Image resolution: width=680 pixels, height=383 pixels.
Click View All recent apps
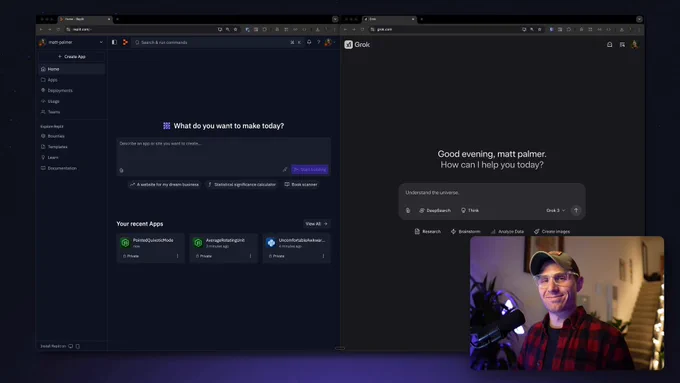[317, 224]
